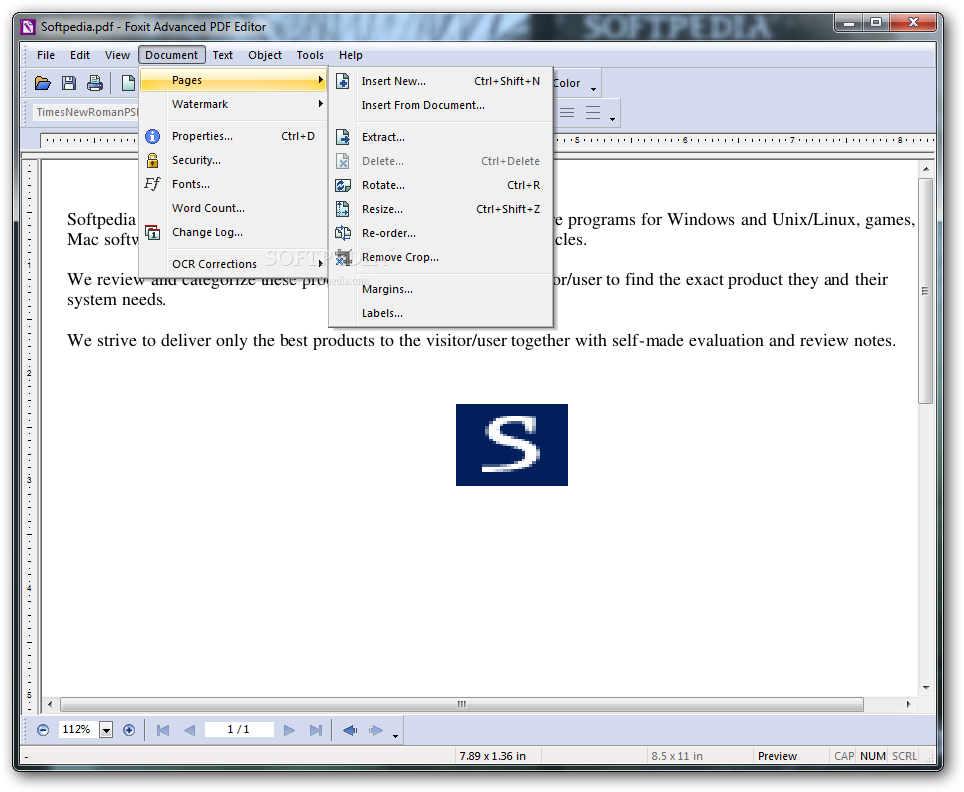
Task: Open the View menu
Action: point(117,55)
